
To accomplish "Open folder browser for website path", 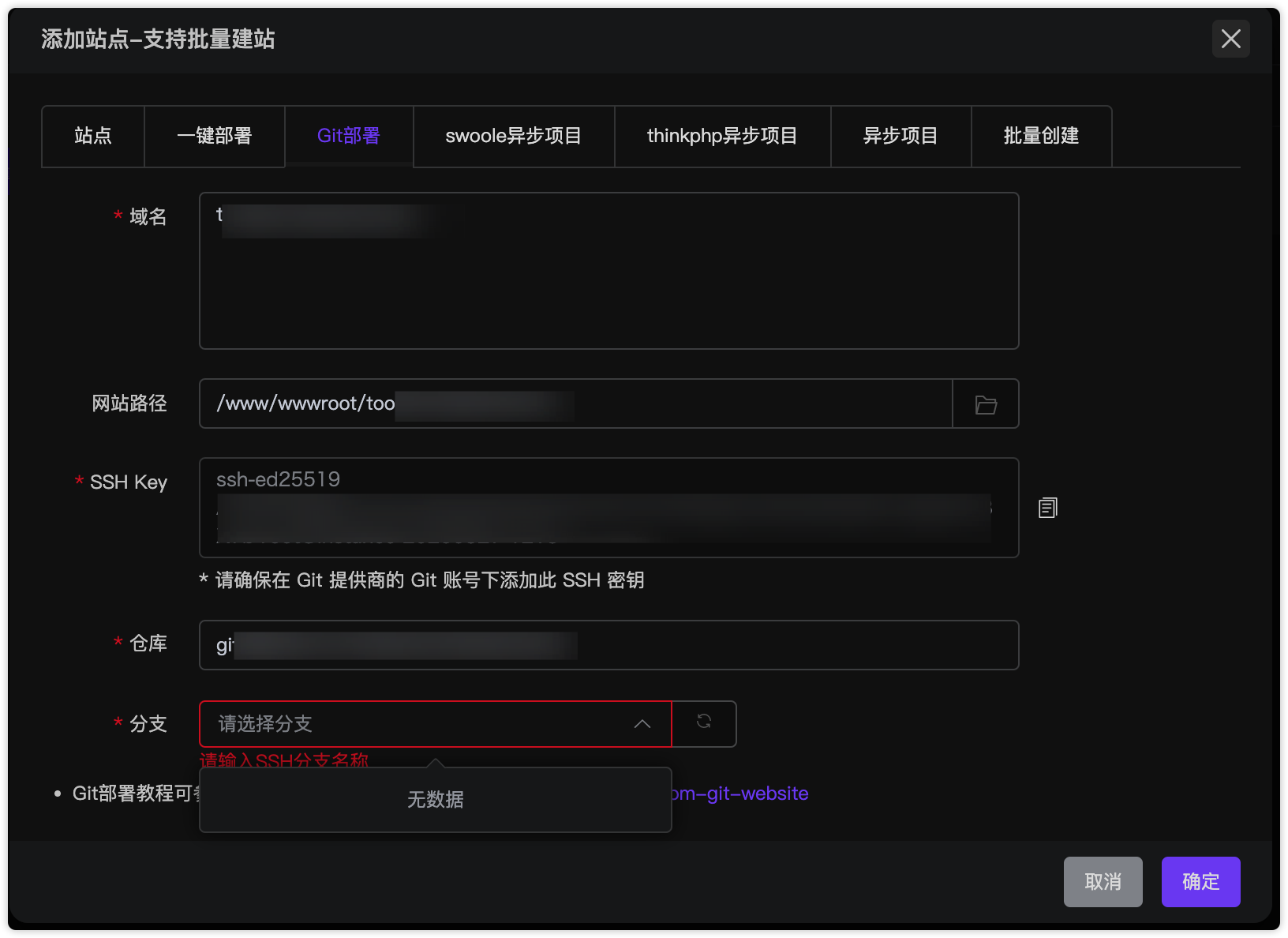I will pos(986,404).
